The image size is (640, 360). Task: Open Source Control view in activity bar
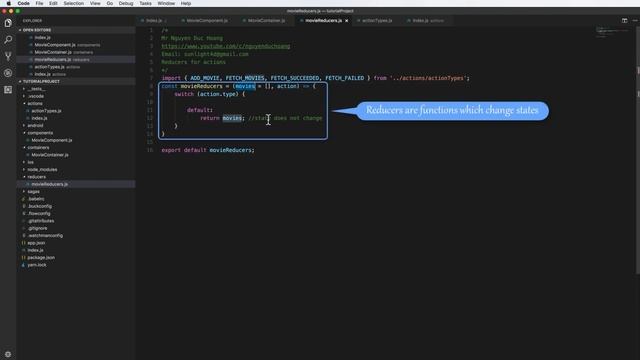[x=8, y=56]
